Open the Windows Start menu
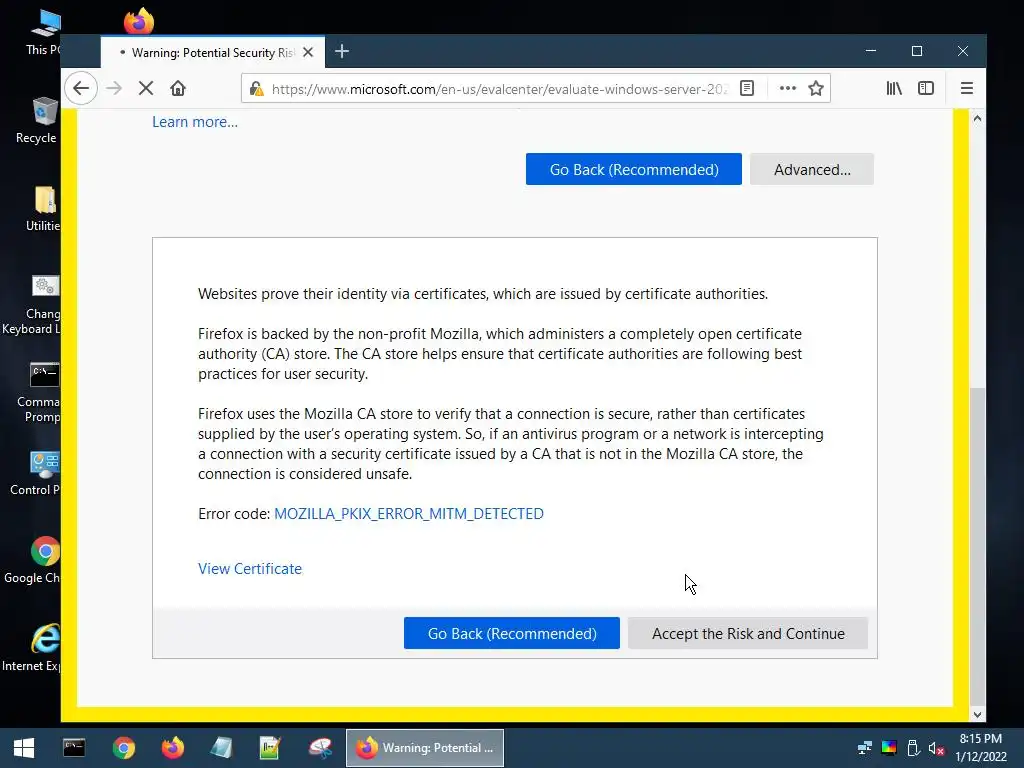The image size is (1024, 768). (24, 748)
